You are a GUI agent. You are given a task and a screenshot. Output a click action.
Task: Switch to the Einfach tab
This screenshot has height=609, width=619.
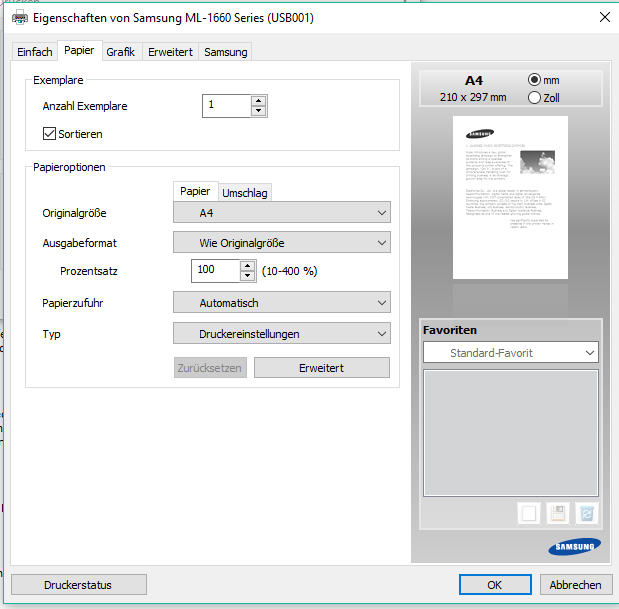coord(35,52)
